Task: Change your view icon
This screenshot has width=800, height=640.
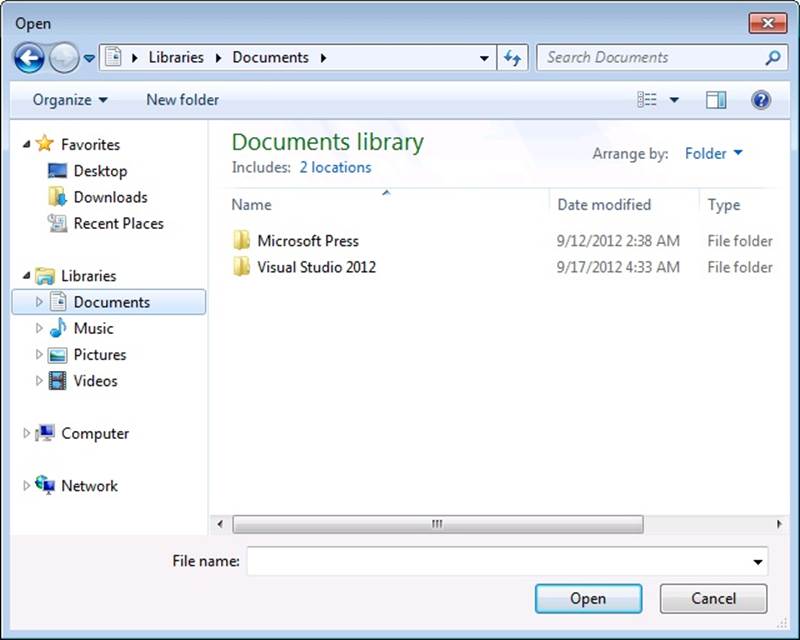Action: pos(647,100)
